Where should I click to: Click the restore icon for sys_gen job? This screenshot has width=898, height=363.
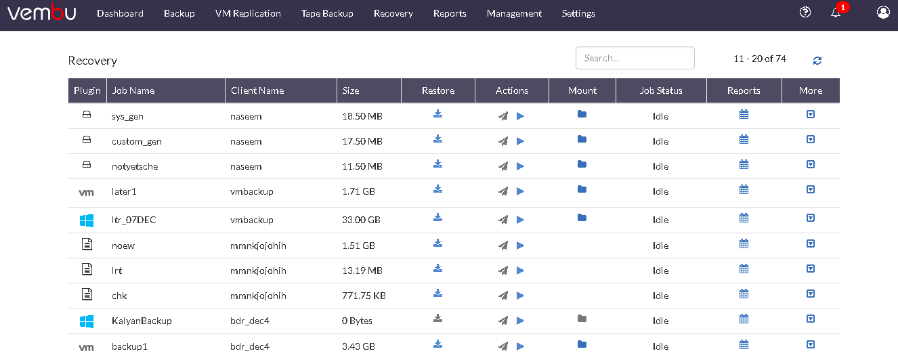pos(438,114)
